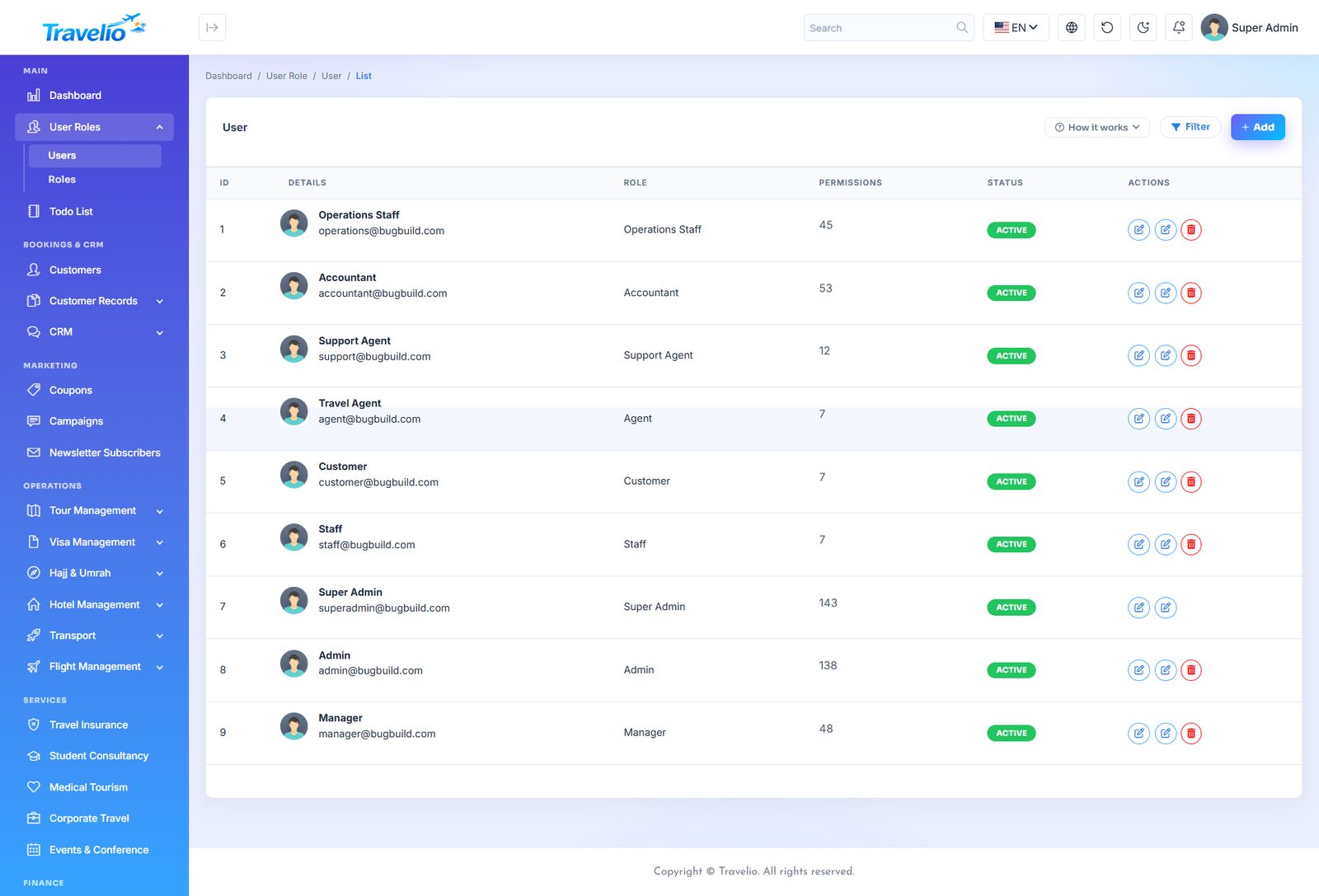Delete the Travel Agent user
The height and width of the screenshot is (896, 1319).
(1191, 419)
